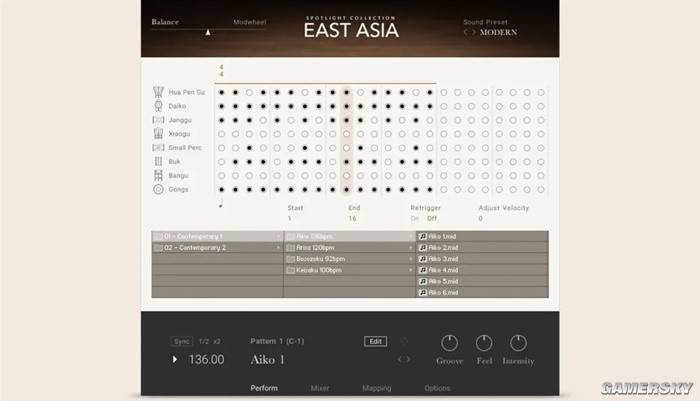700x401 pixels.
Task: Select the Small Perc instrument icon
Action: click(x=158, y=147)
